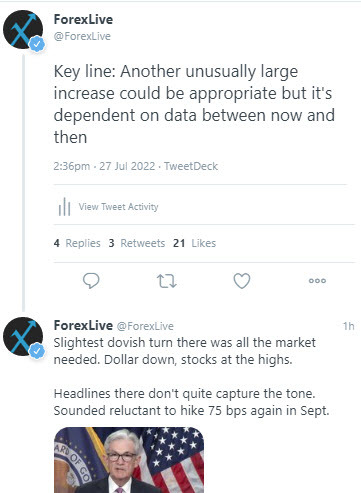The image size is (361, 493).
Task: Show the 21 Likes list
Action: tap(194, 243)
